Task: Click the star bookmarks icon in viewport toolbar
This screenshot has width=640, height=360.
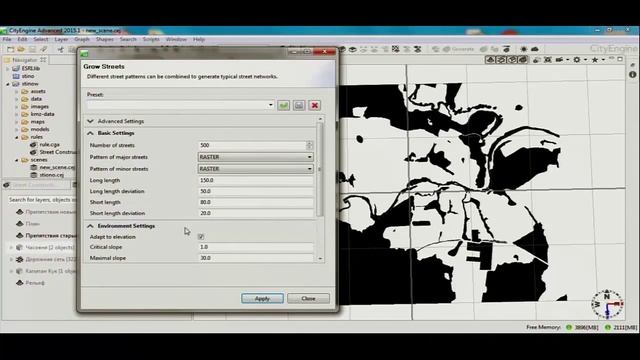Action: (x=595, y=60)
